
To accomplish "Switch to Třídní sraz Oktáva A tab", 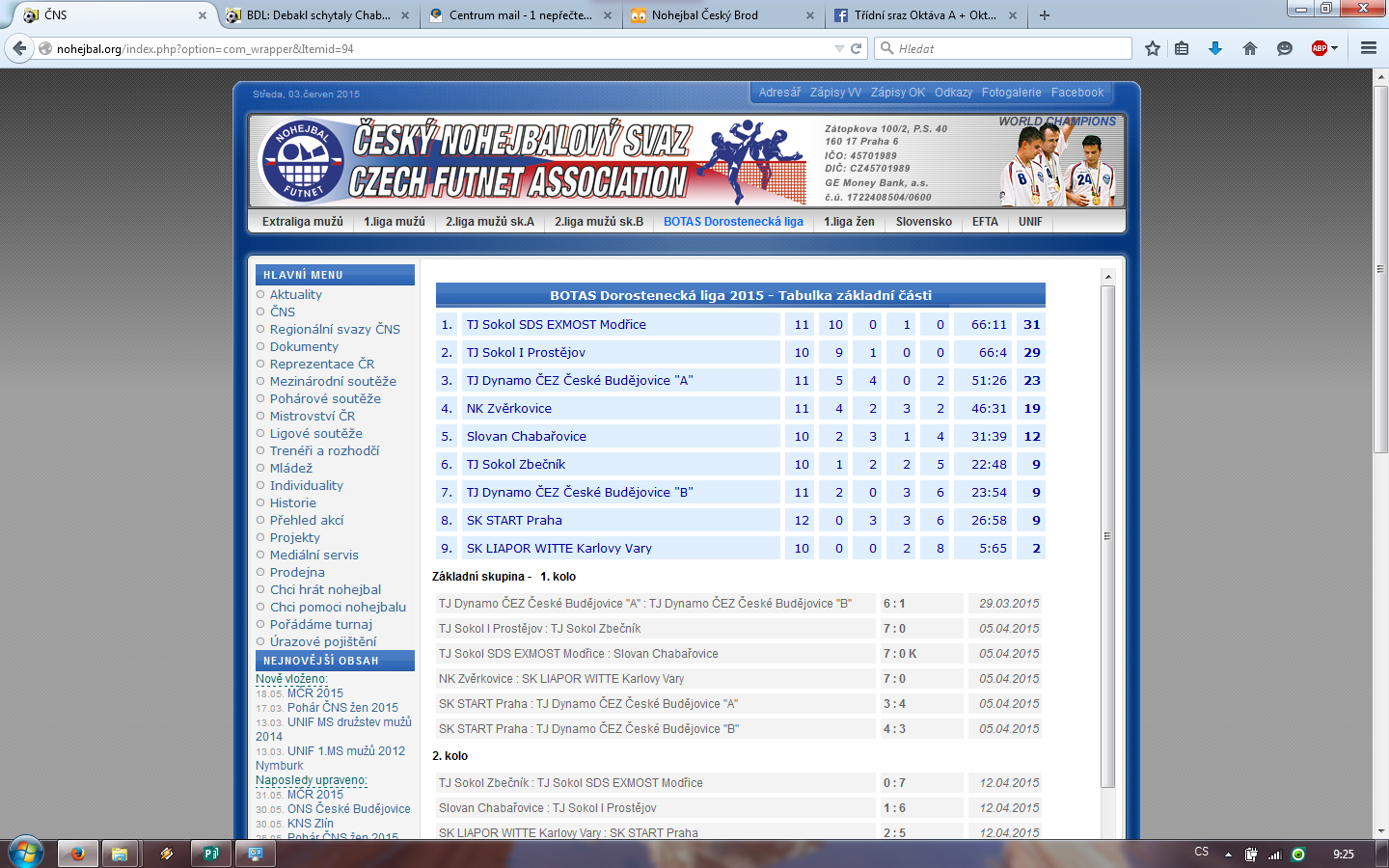I will (925, 15).
